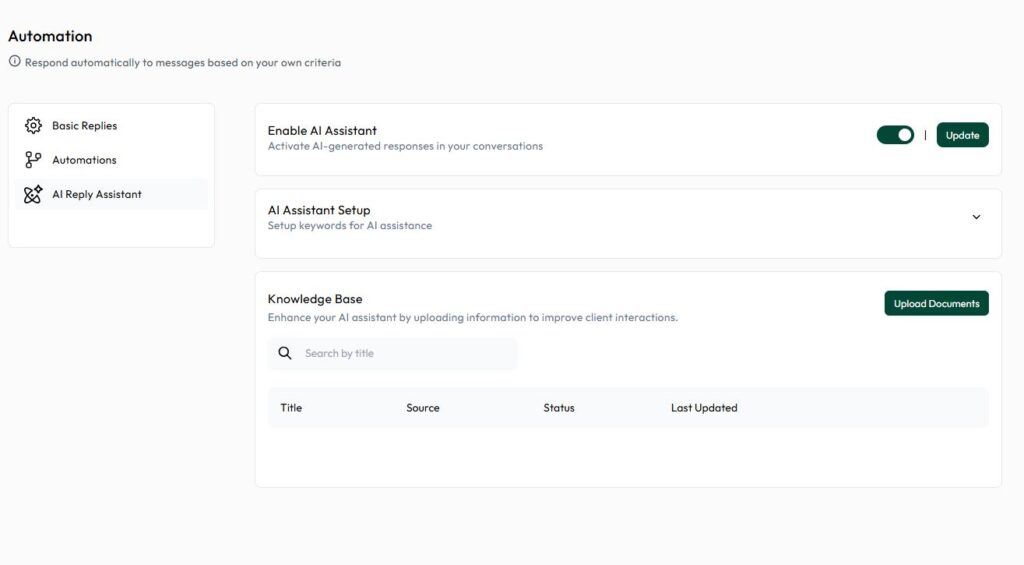Click the magnifier icon in search box
The image size is (1024, 565).
tap(285, 353)
